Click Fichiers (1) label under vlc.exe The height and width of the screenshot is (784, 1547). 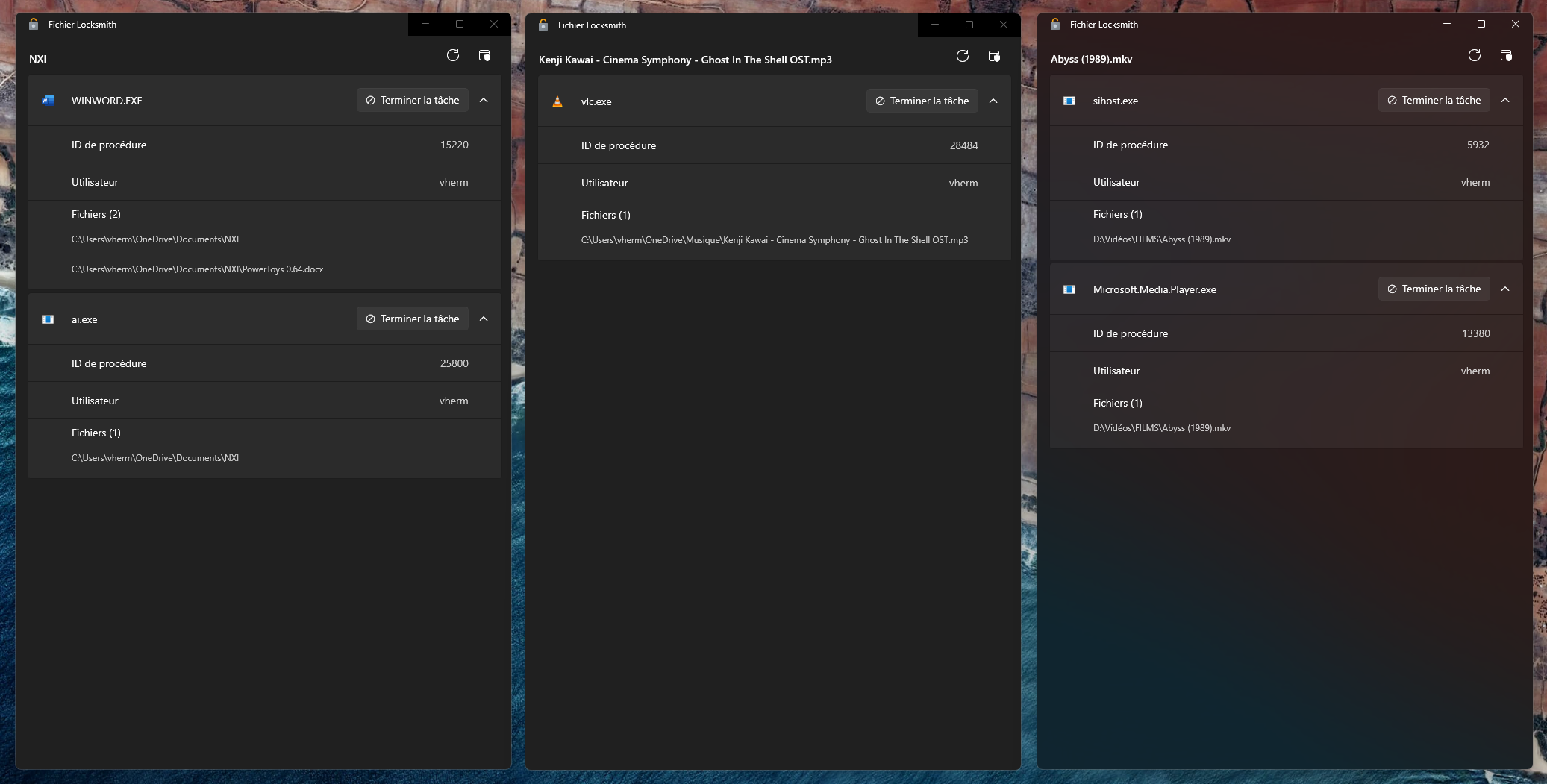click(606, 215)
